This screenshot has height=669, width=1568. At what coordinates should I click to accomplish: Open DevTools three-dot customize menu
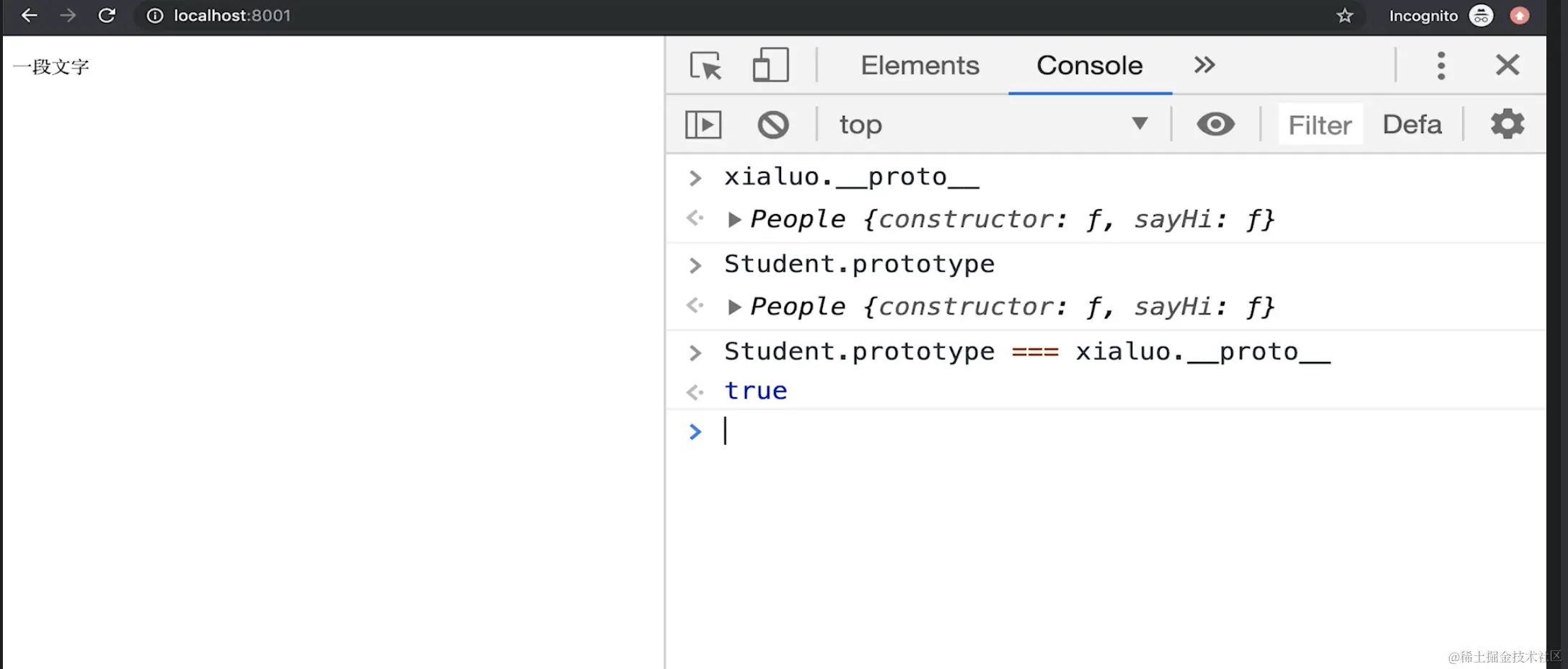(1440, 66)
